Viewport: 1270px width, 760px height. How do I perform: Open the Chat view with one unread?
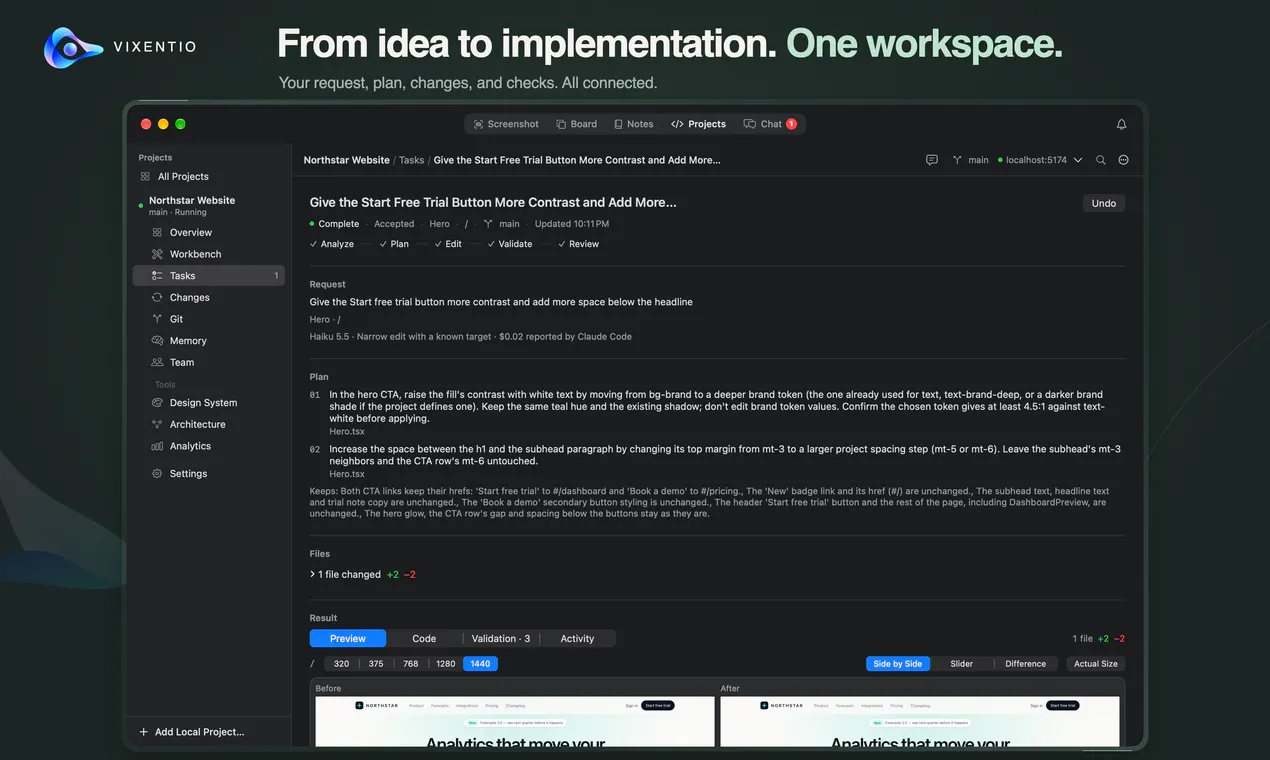pos(770,124)
